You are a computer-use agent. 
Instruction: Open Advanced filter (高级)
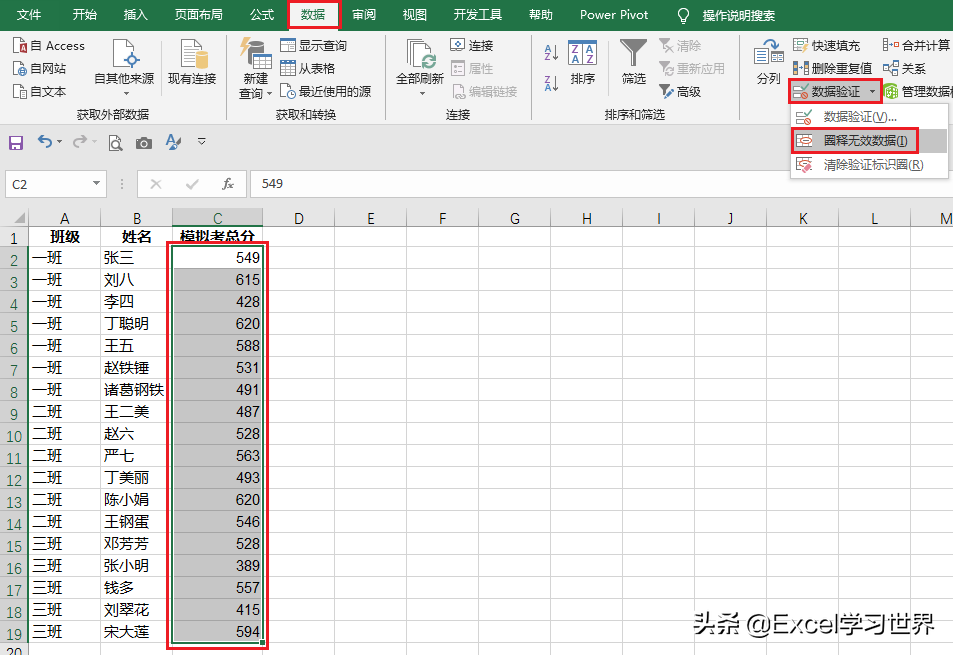click(681, 92)
